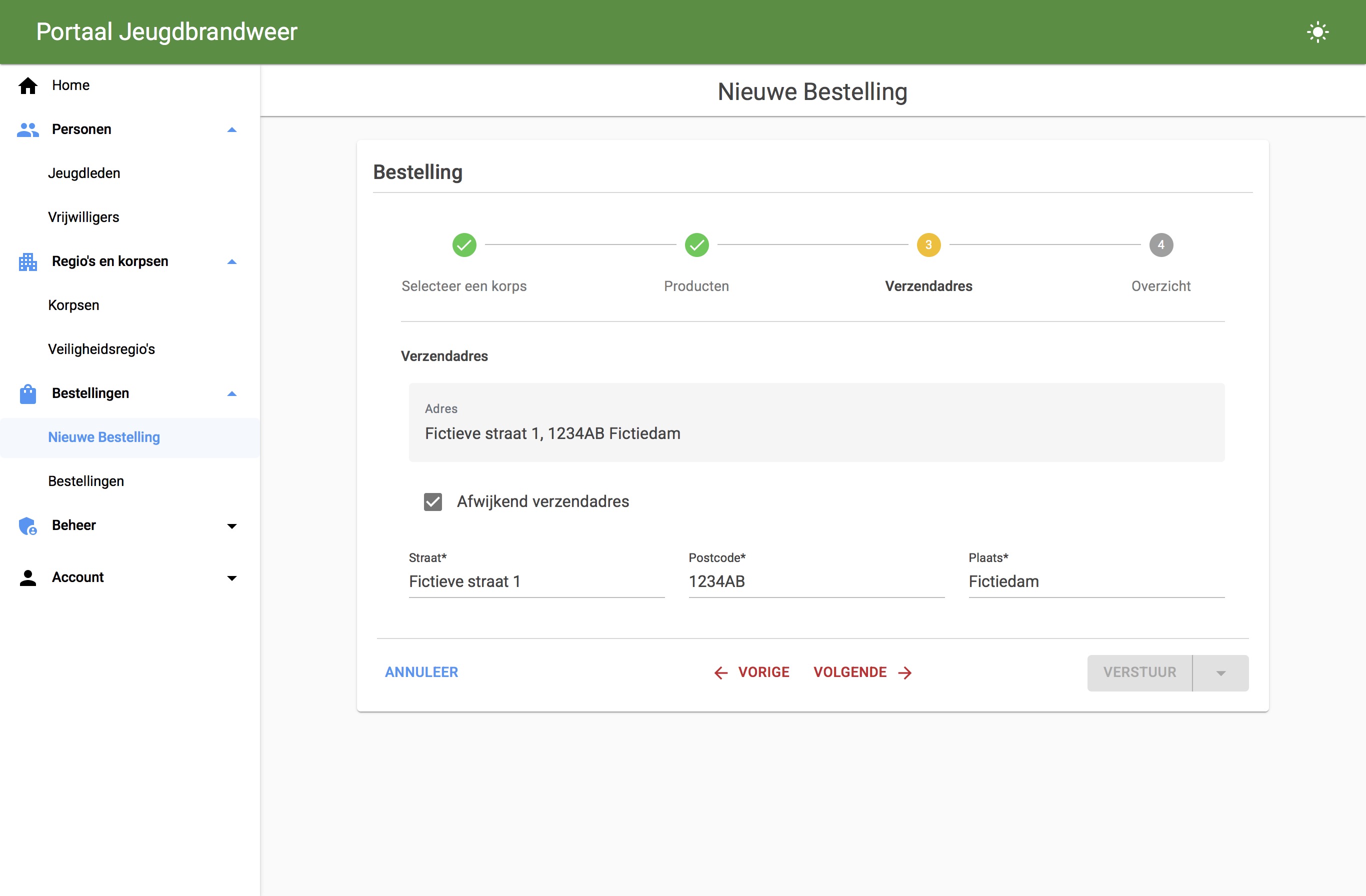Click the Overzicht step label

[x=1161, y=286]
